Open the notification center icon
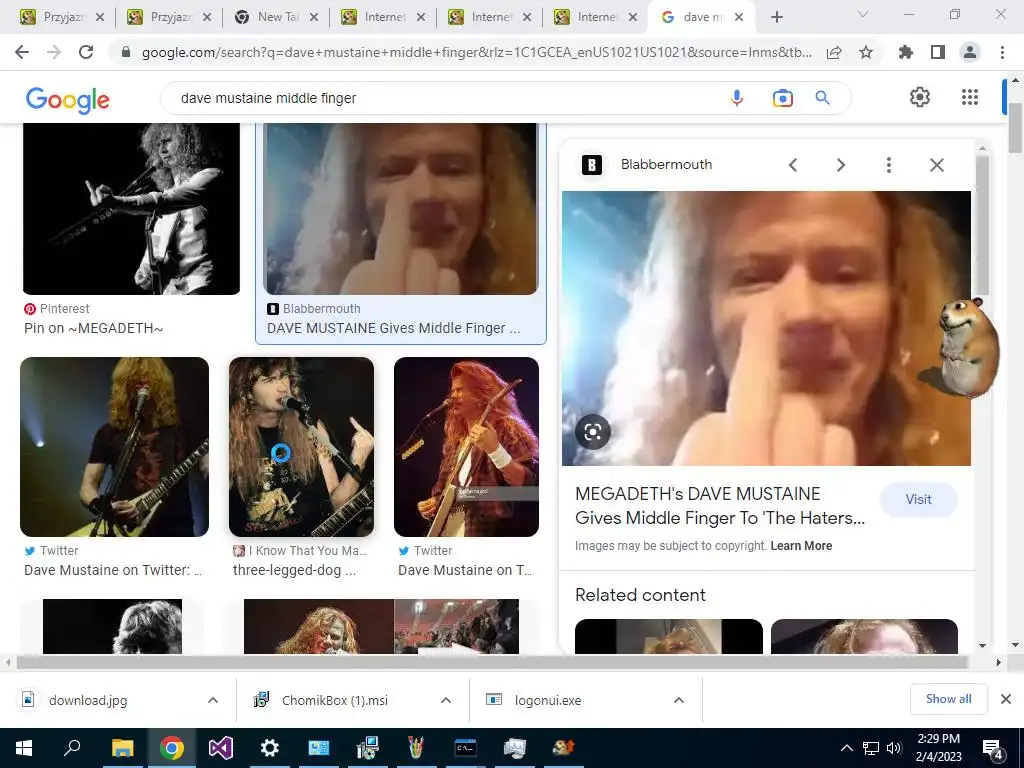1024x768 pixels. click(993, 748)
